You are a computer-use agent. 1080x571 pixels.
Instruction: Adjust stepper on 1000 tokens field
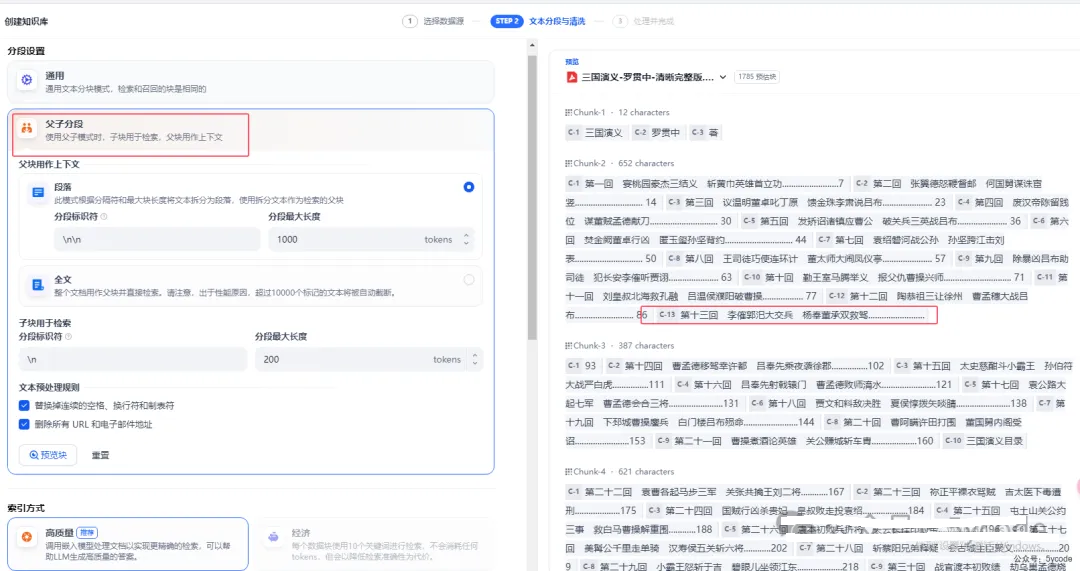coord(466,240)
